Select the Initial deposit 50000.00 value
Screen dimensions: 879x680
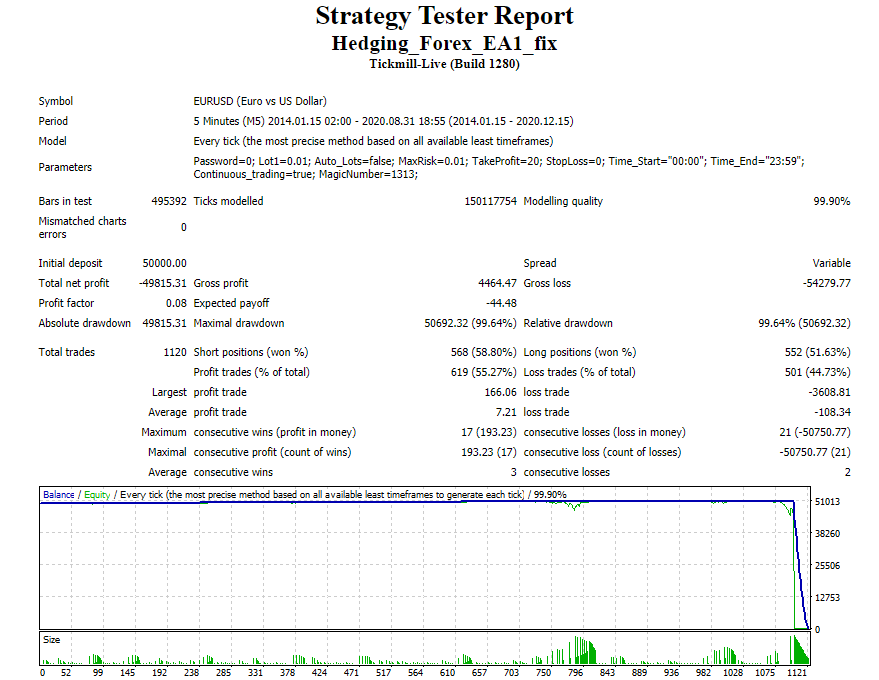pyautogui.click(x=164, y=263)
